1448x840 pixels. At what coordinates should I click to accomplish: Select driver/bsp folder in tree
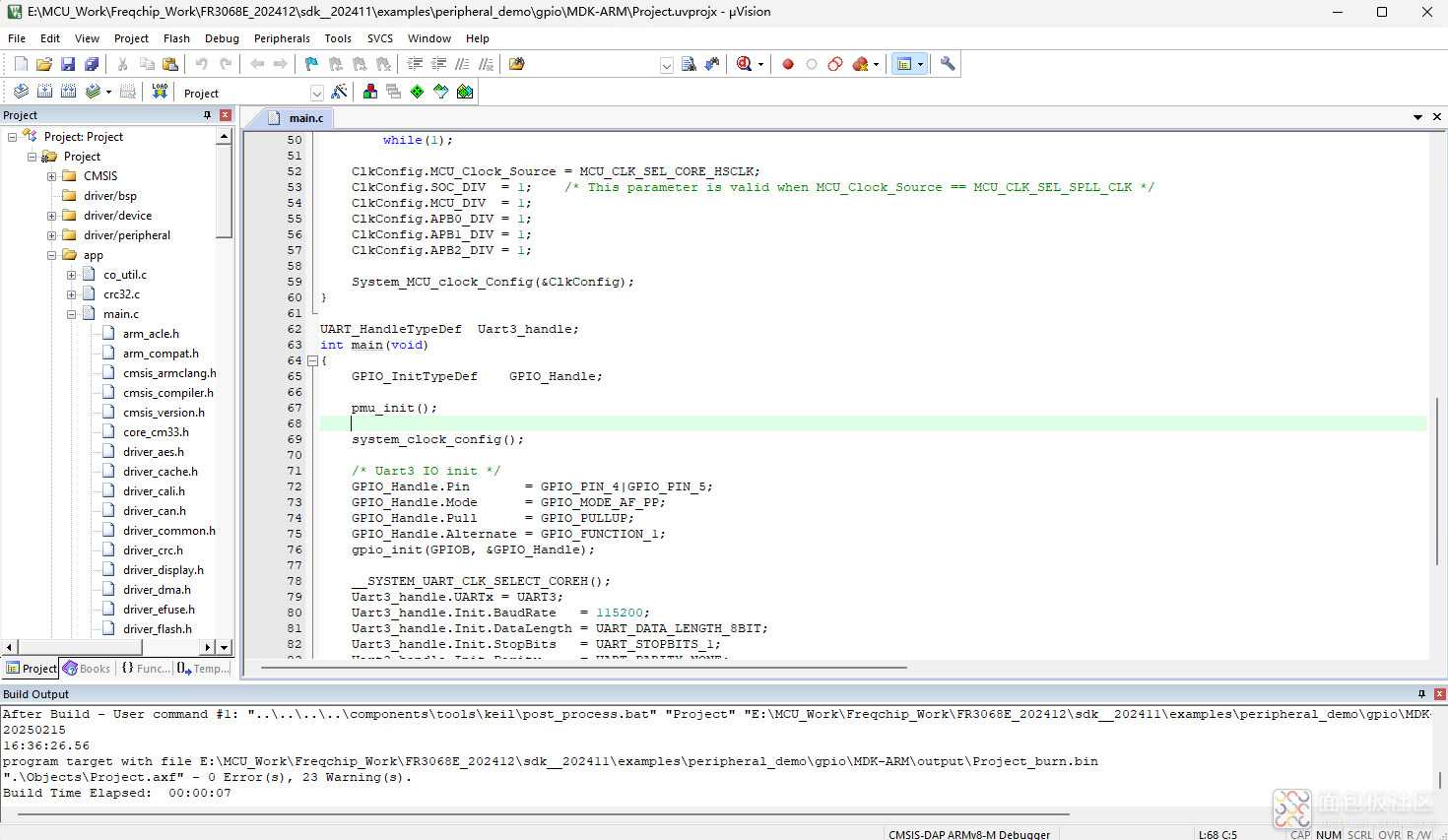pyautogui.click(x=109, y=196)
